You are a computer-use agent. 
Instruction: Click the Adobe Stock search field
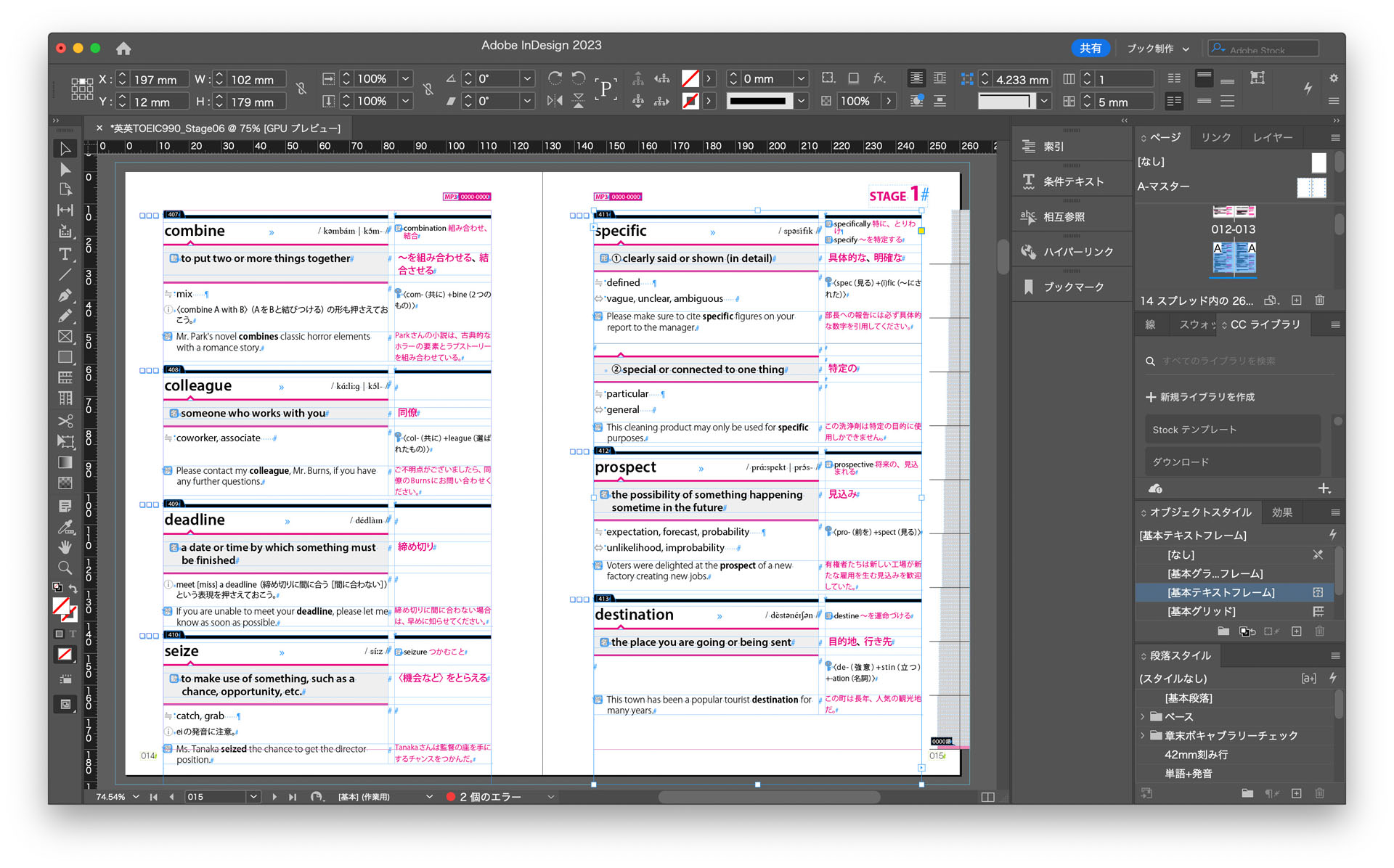pos(1263,49)
